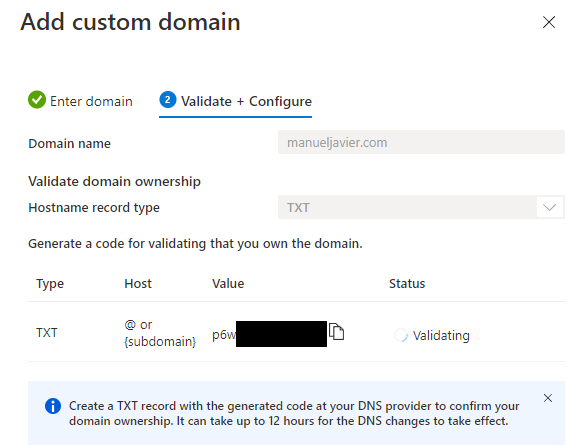Click the manueljavier.com domain name field
Image resolution: width=567 pixels, height=446 pixels.
click(421, 143)
